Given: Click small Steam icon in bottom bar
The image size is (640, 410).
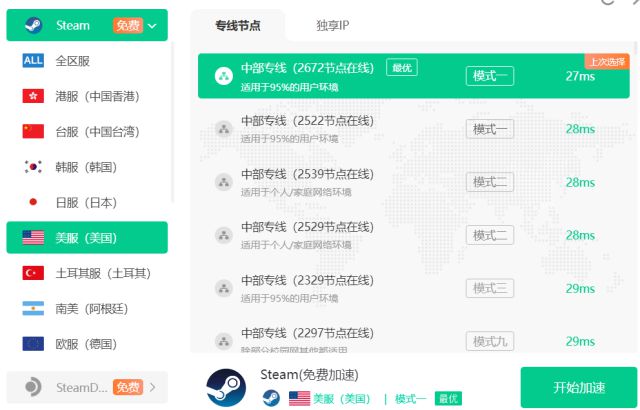Looking at the screenshot, I should click(271, 398).
